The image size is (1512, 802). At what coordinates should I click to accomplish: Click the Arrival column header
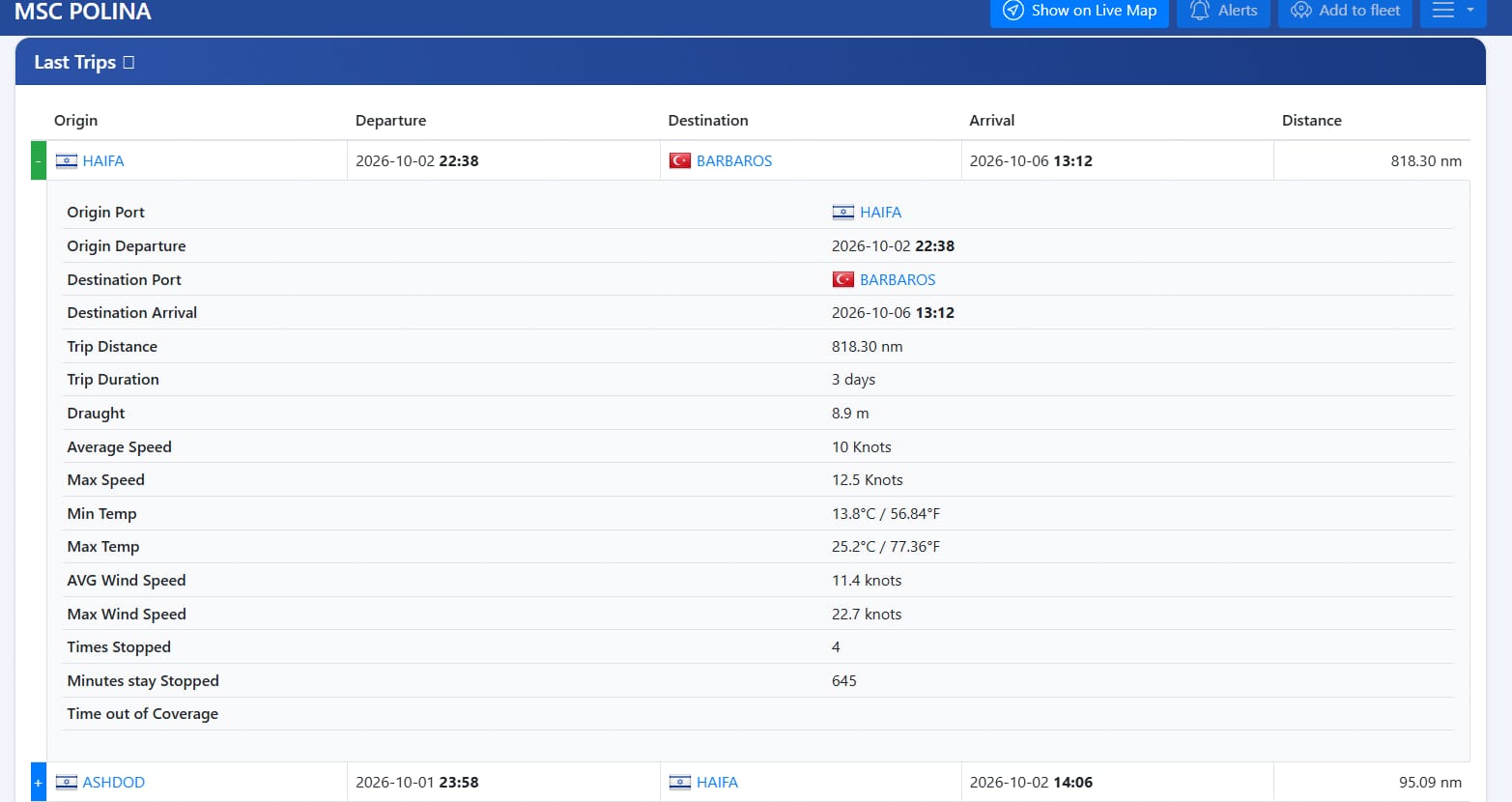(x=992, y=121)
